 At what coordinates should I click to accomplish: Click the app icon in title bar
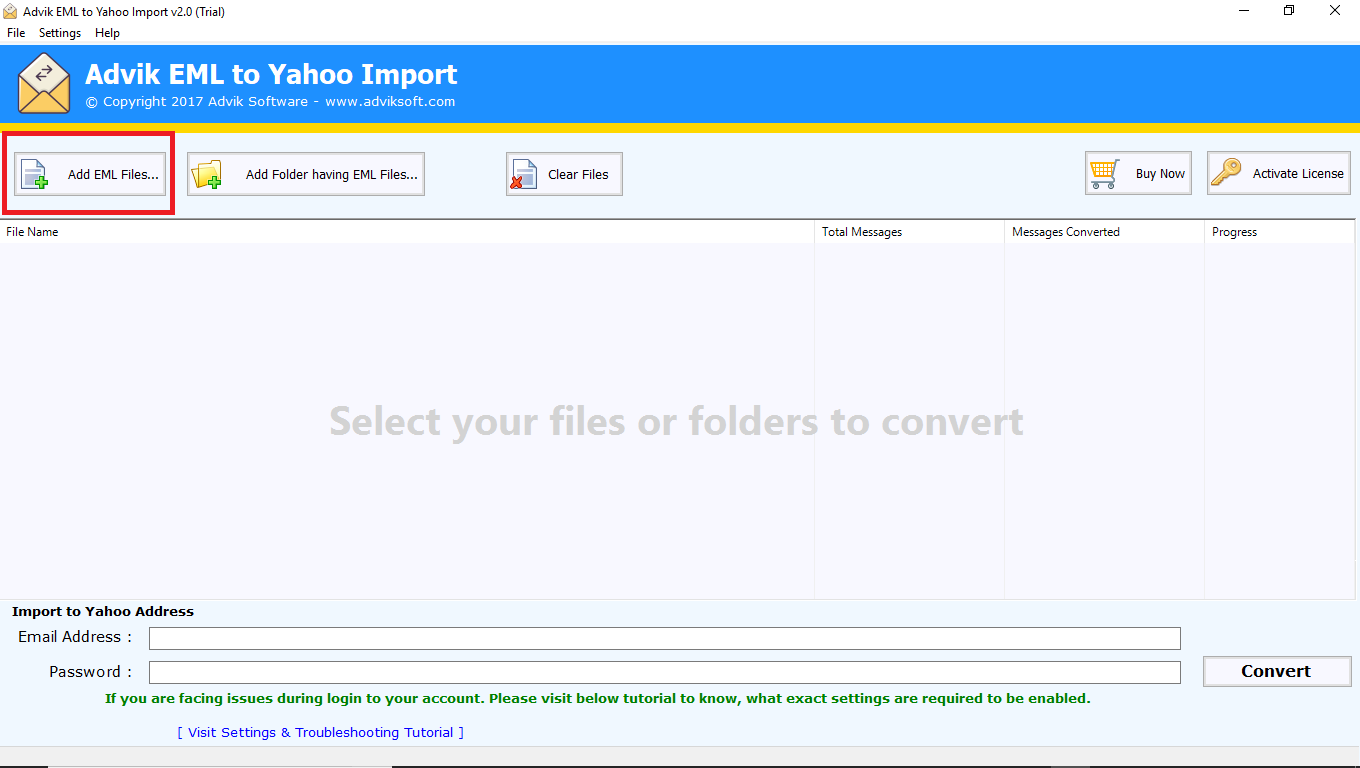click(x=11, y=11)
